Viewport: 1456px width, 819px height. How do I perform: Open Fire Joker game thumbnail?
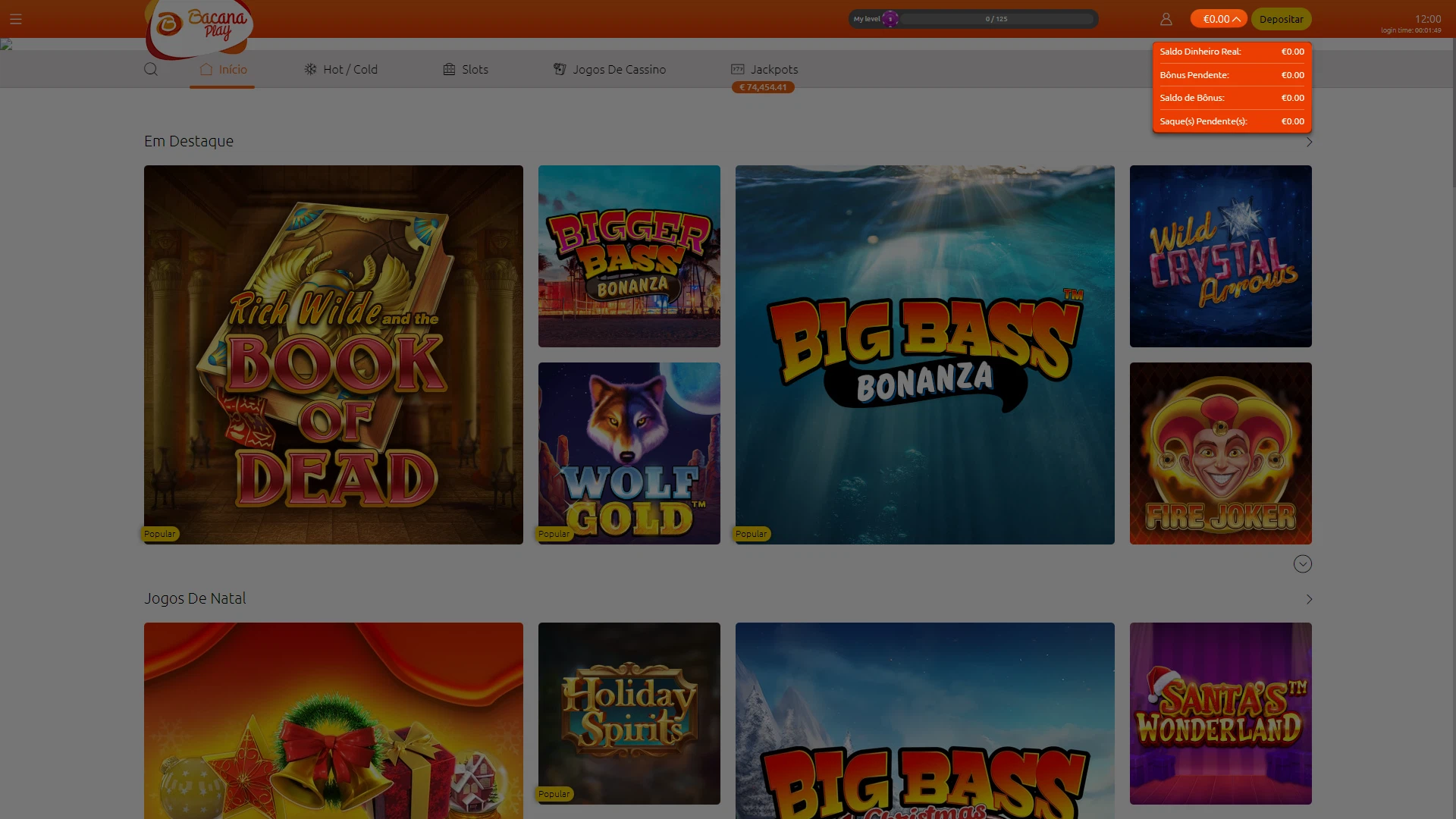click(1221, 453)
